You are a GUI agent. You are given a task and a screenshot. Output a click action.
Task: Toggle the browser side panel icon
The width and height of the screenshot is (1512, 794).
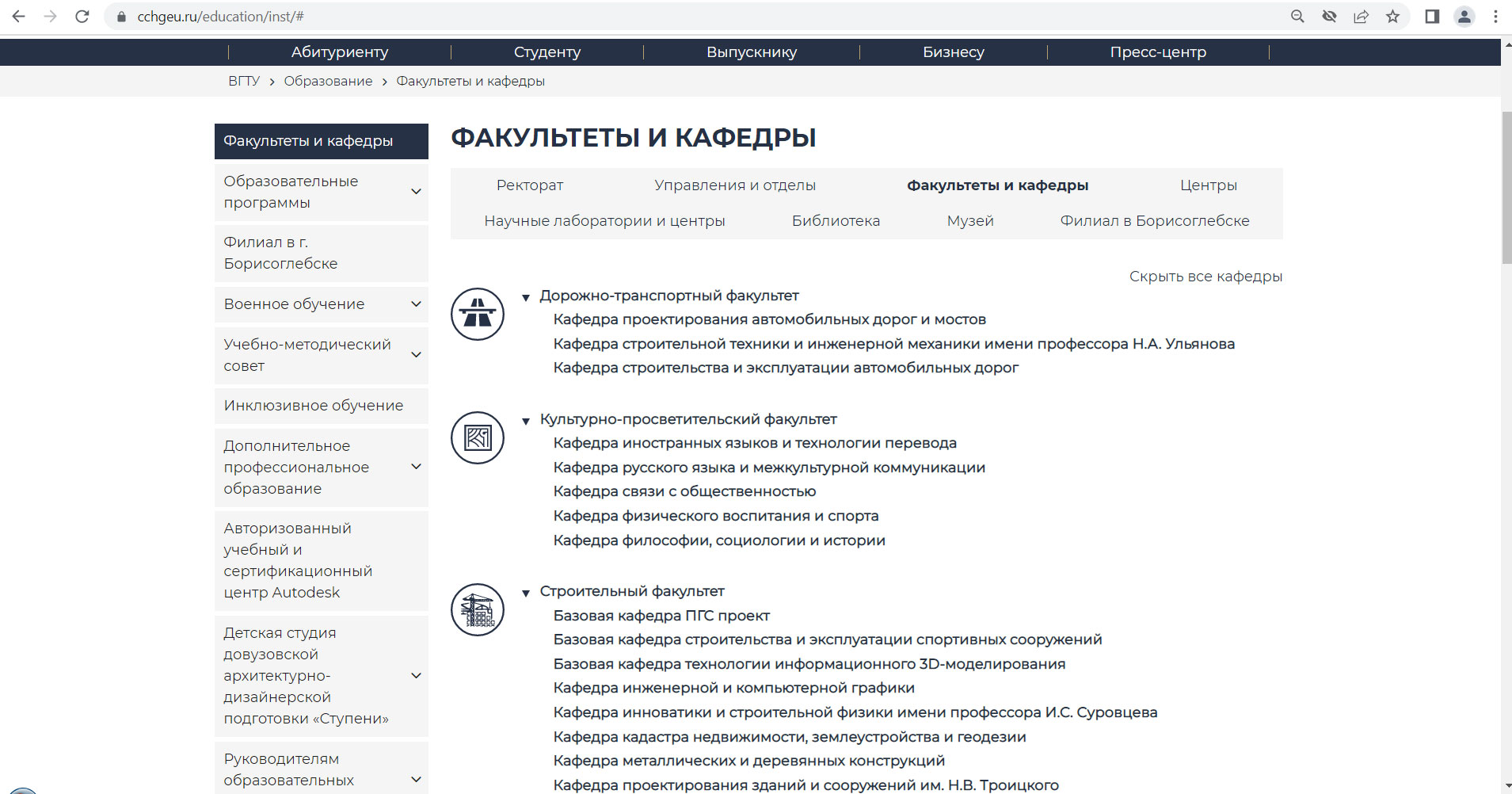(x=1432, y=17)
